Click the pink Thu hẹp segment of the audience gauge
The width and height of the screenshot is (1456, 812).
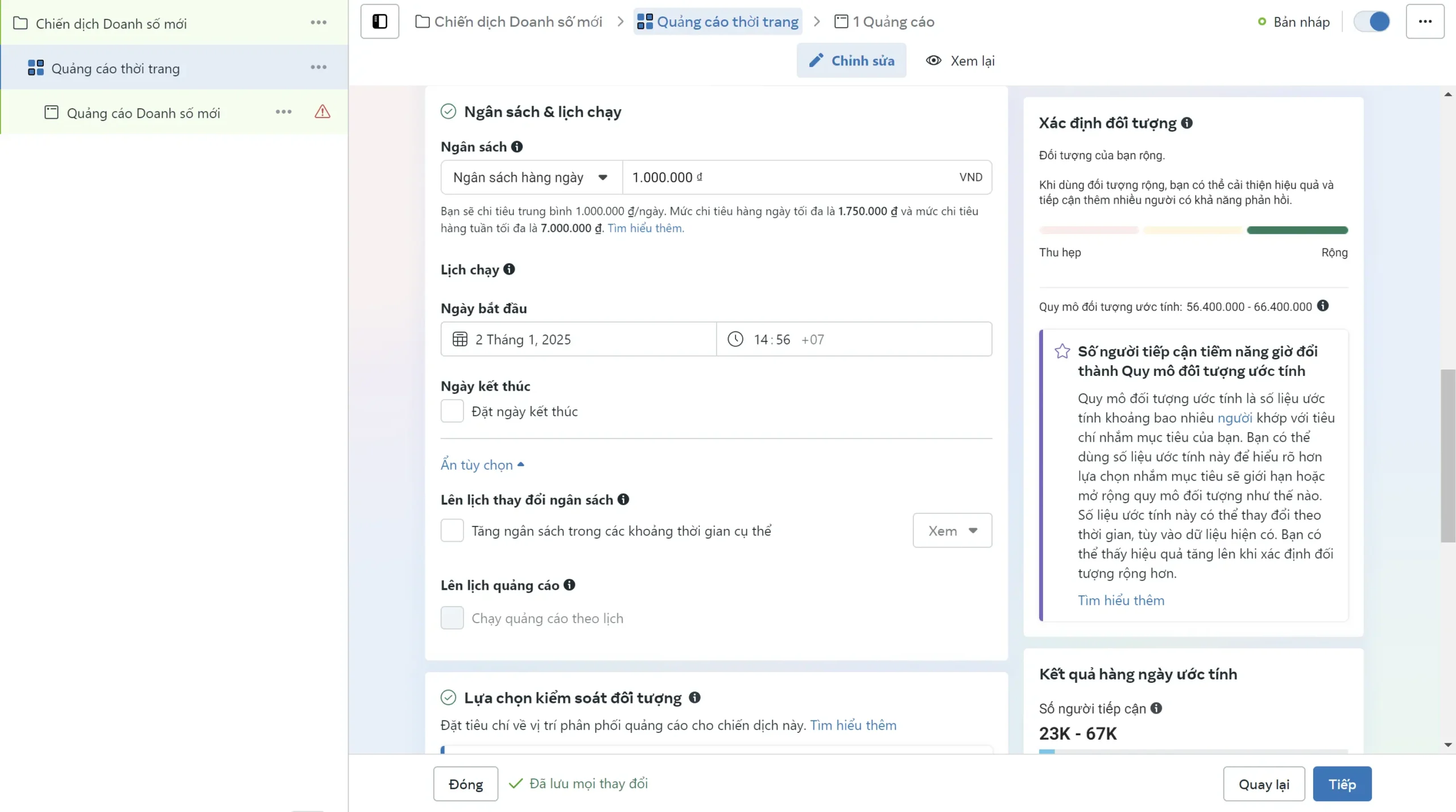[x=1089, y=230]
